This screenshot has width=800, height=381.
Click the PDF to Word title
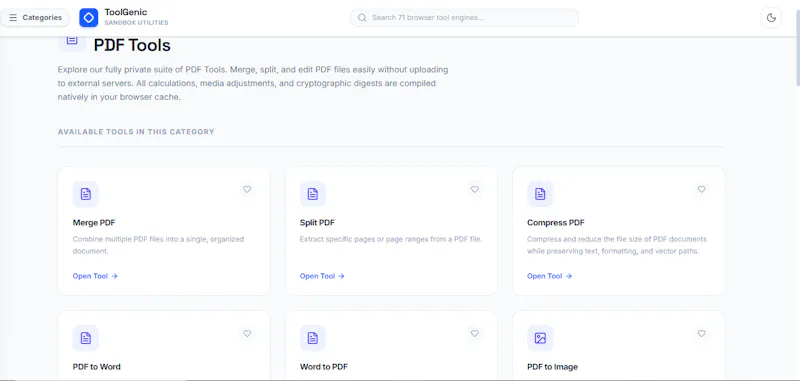pyautogui.click(x=96, y=367)
